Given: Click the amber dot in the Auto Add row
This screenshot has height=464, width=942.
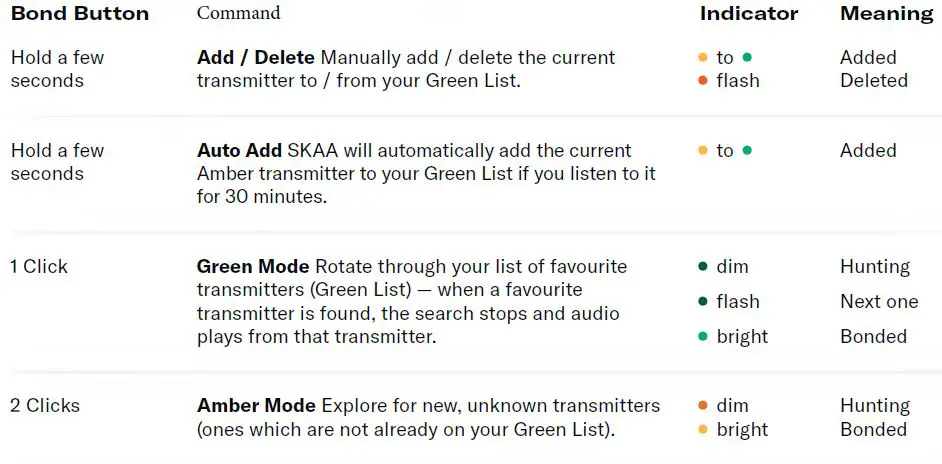Looking at the screenshot, I should [703, 151].
